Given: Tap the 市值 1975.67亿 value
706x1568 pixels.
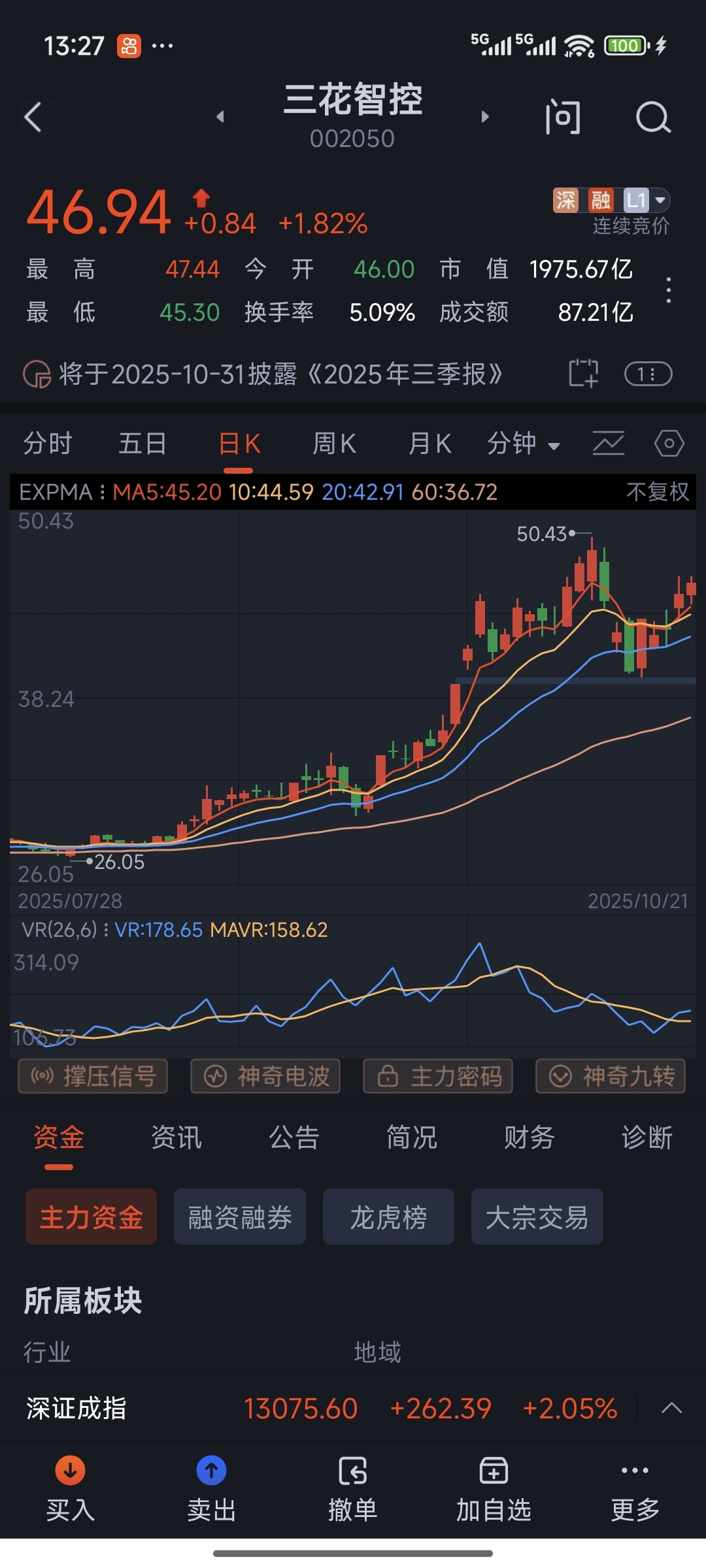Looking at the screenshot, I should coord(580,269).
